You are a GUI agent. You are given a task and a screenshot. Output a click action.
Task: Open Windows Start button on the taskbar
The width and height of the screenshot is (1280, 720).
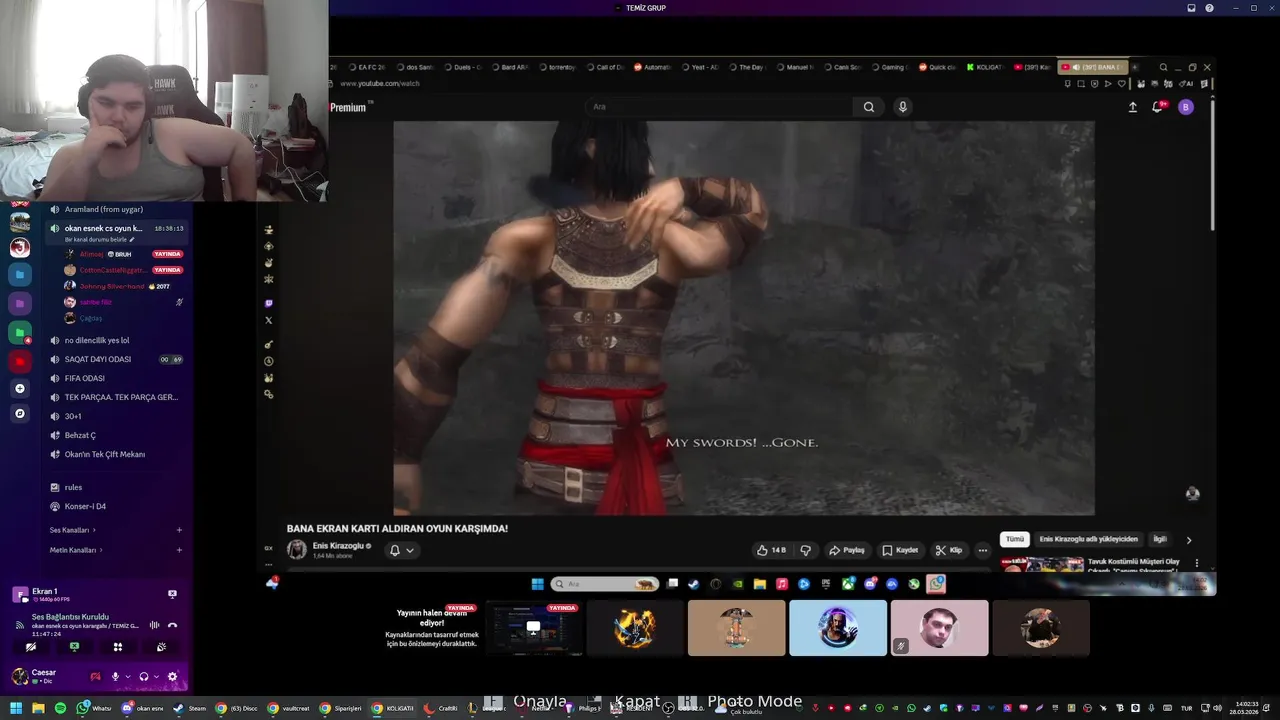16,708
